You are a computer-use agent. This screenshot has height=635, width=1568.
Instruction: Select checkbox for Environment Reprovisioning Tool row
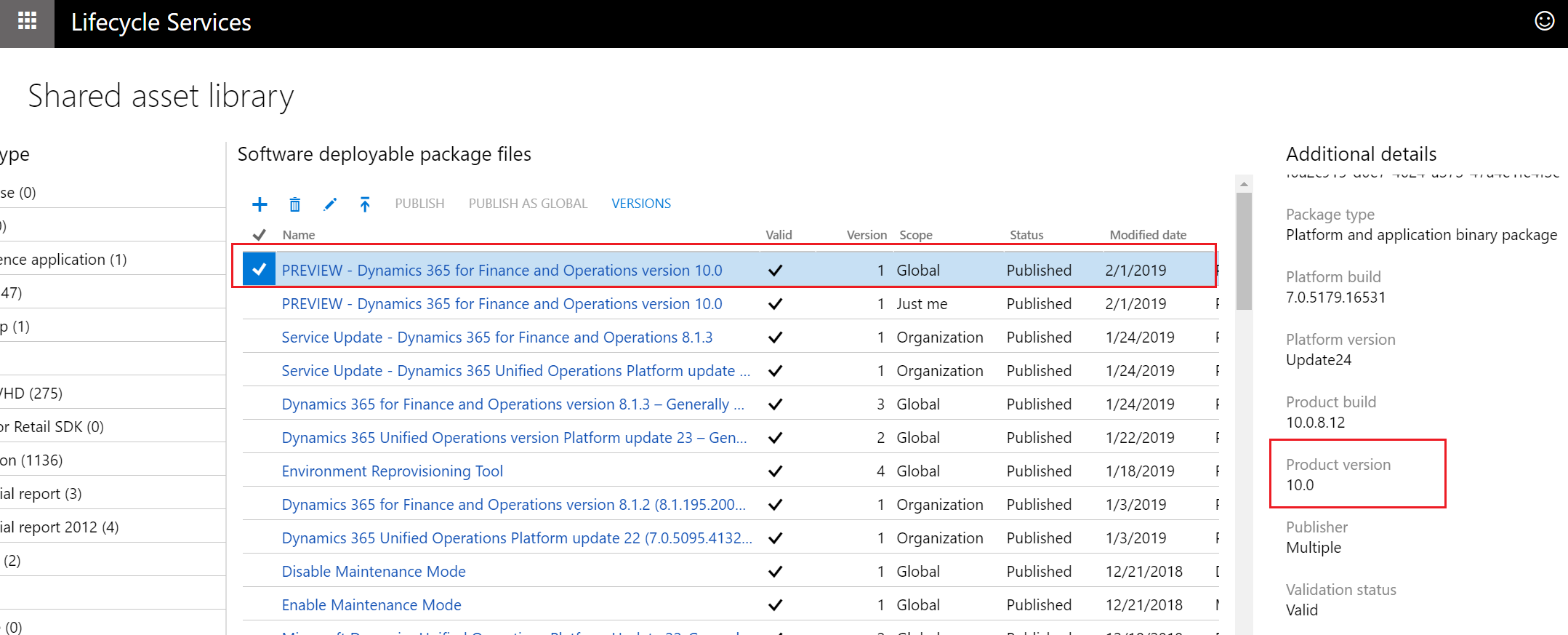pyautogui.click(x=259, y=471)
